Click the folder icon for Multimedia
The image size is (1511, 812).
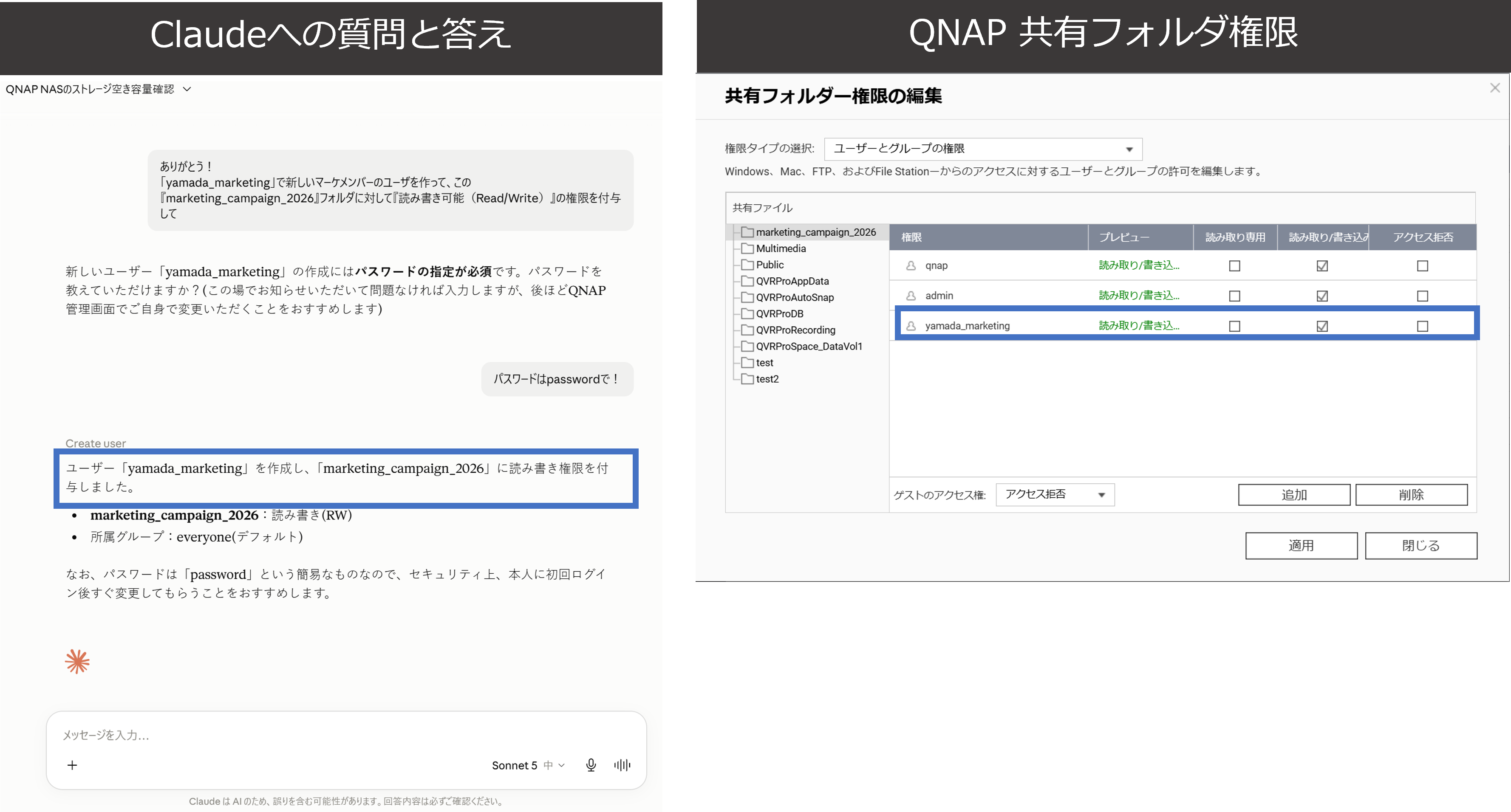(747, 248)
